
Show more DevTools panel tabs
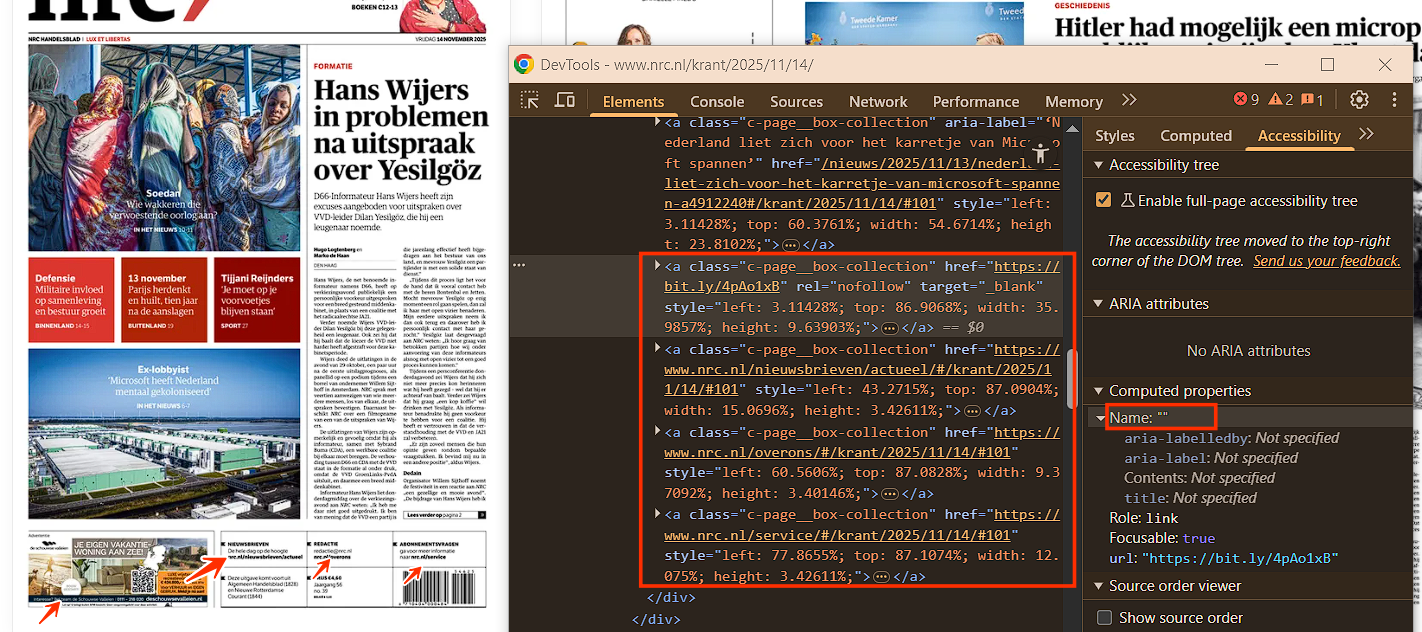tap(1129, 100)
